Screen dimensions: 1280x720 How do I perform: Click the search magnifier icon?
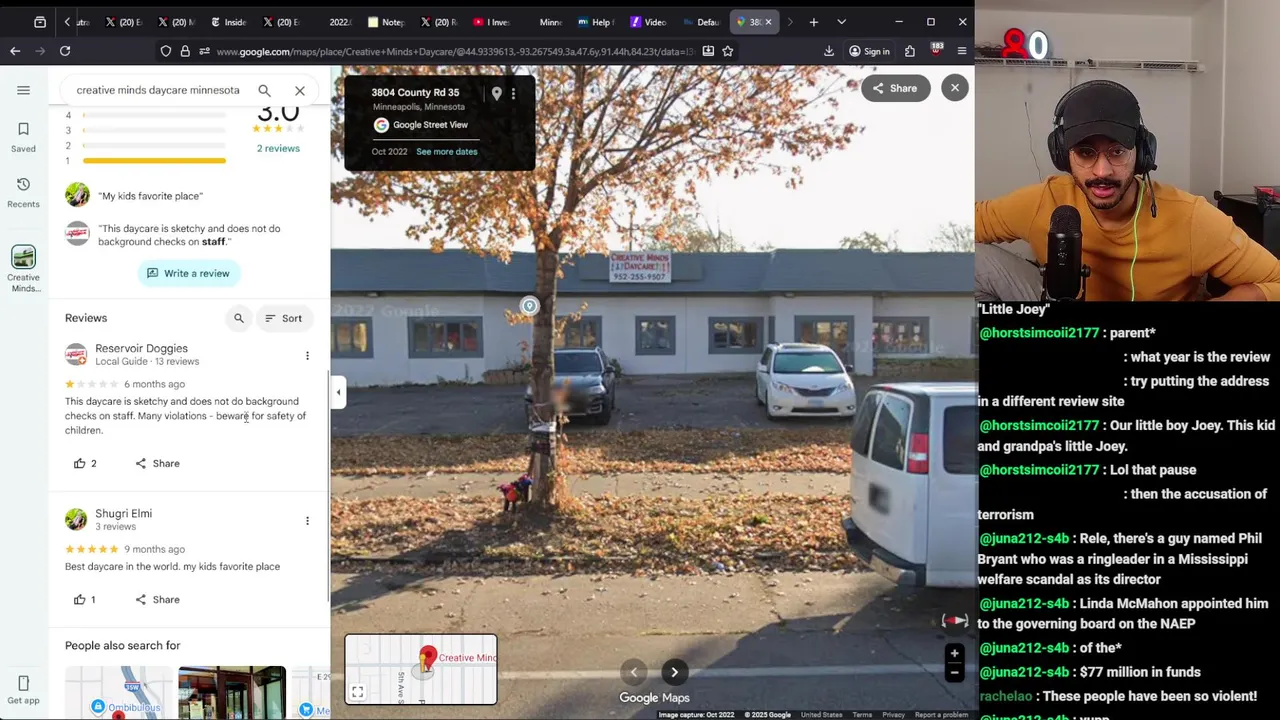coord(264,90)
